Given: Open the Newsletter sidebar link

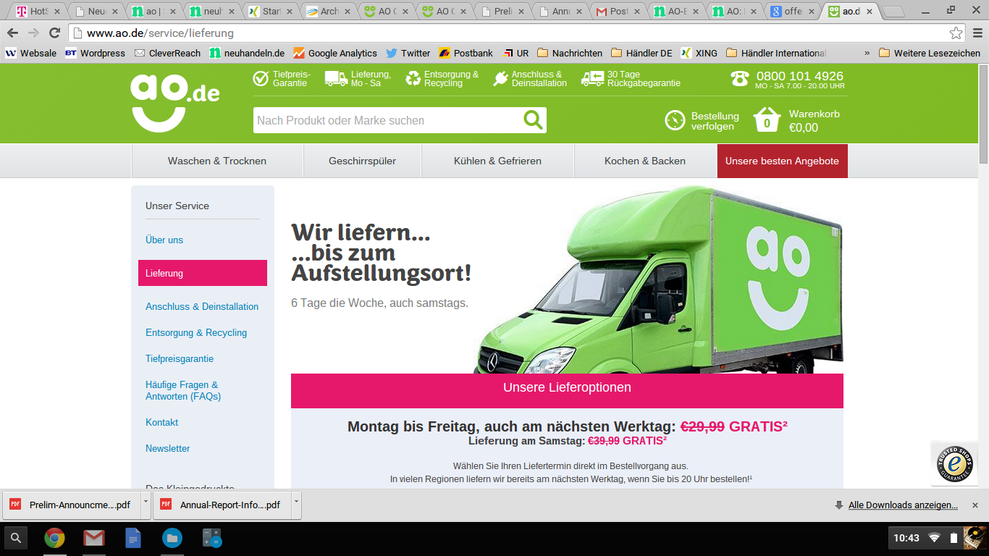Looking at the screenshot, I should pyautogui.click(x=167, y=448).
